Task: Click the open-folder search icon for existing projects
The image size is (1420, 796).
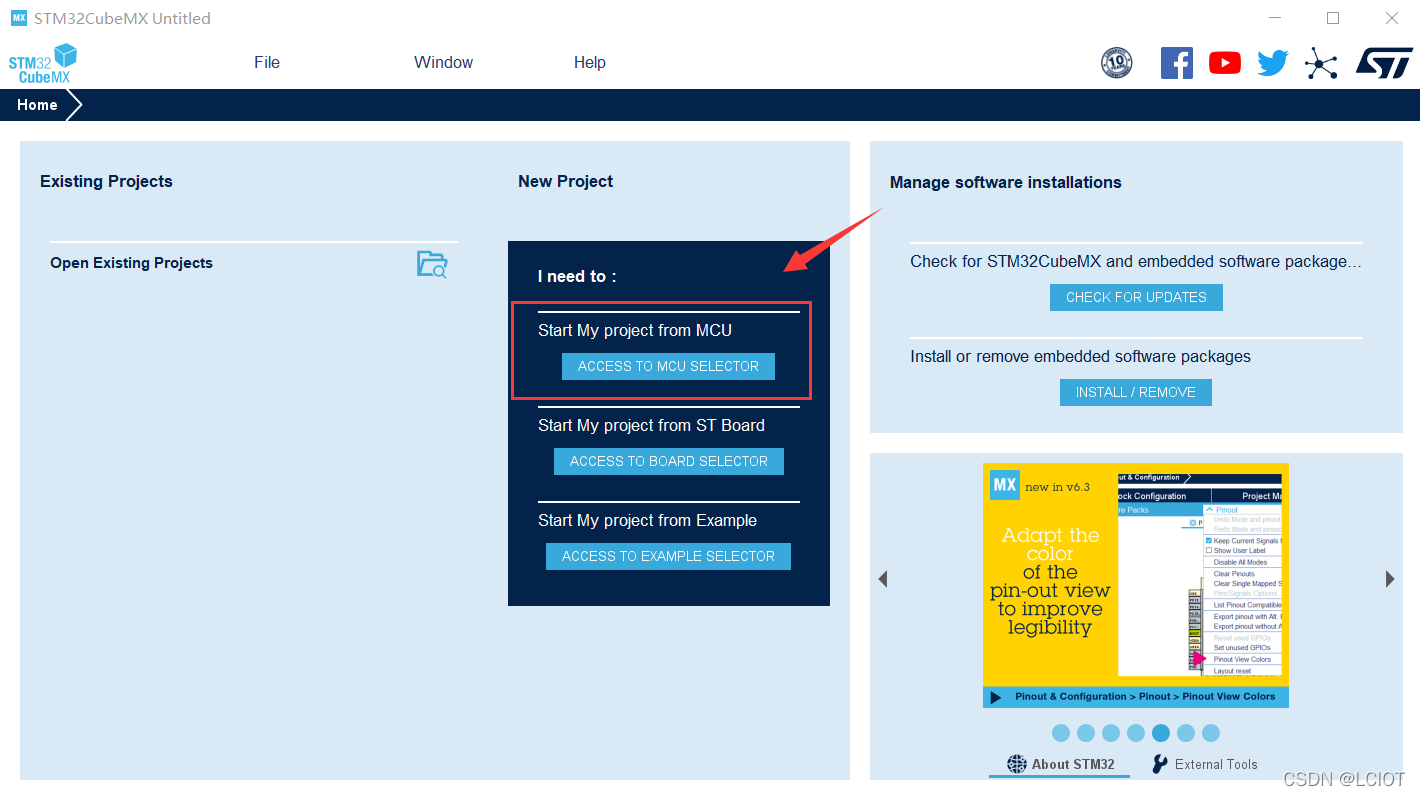Action: click(432, 264)
